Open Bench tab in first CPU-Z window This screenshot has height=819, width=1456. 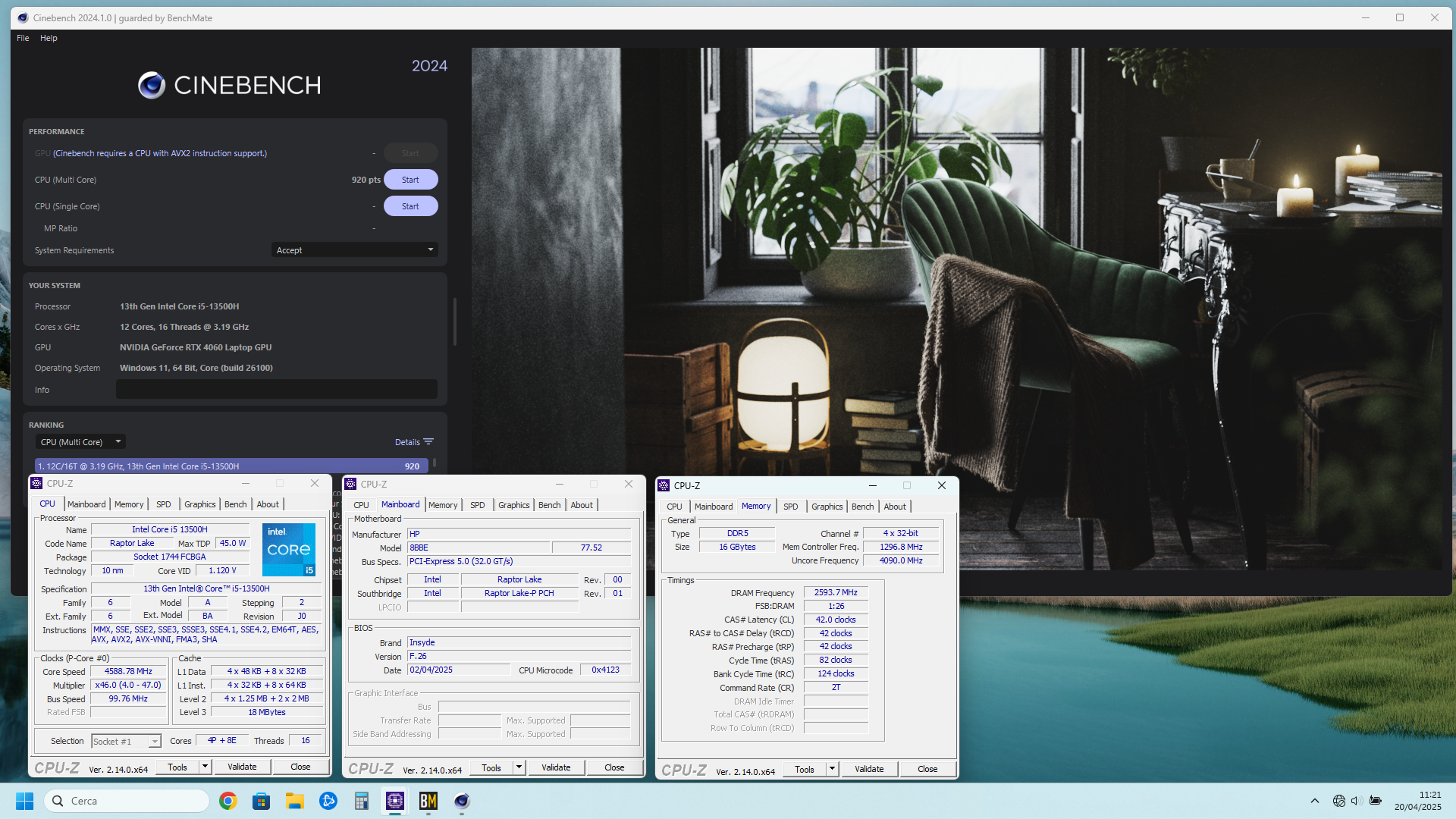click(235, 504)
